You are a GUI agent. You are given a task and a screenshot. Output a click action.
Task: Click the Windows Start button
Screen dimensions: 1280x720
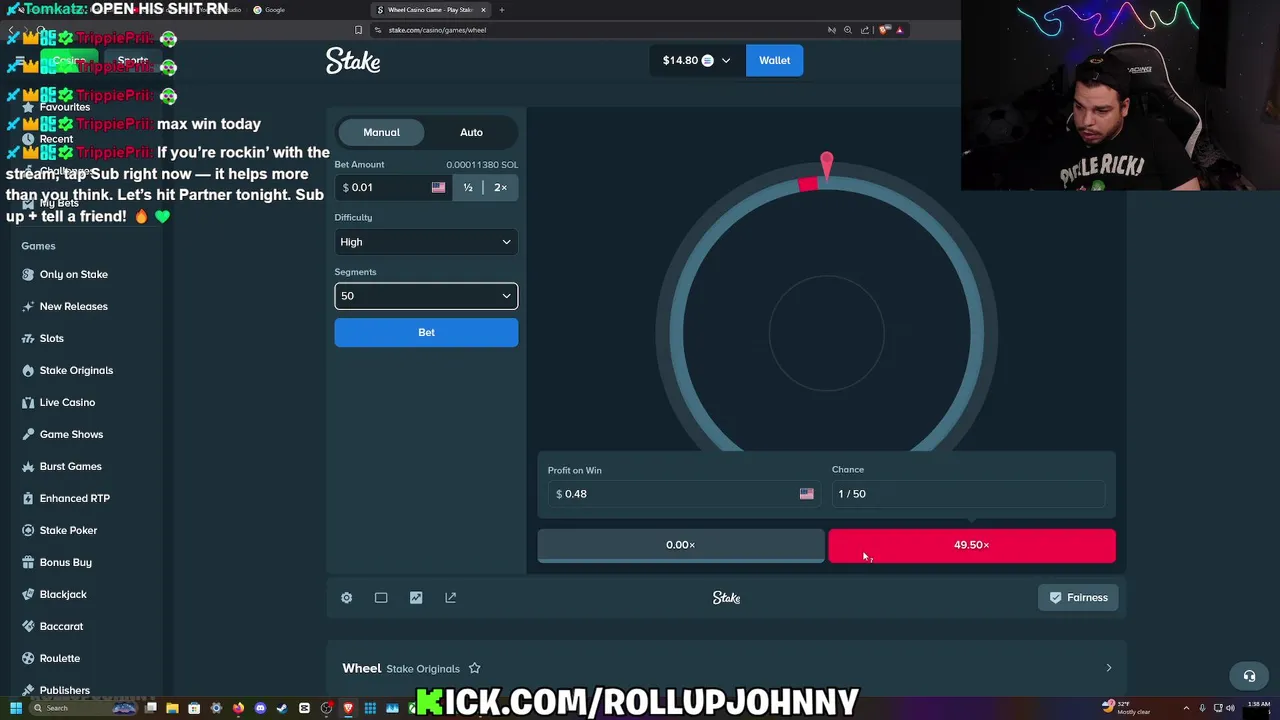tap(16, 708)
